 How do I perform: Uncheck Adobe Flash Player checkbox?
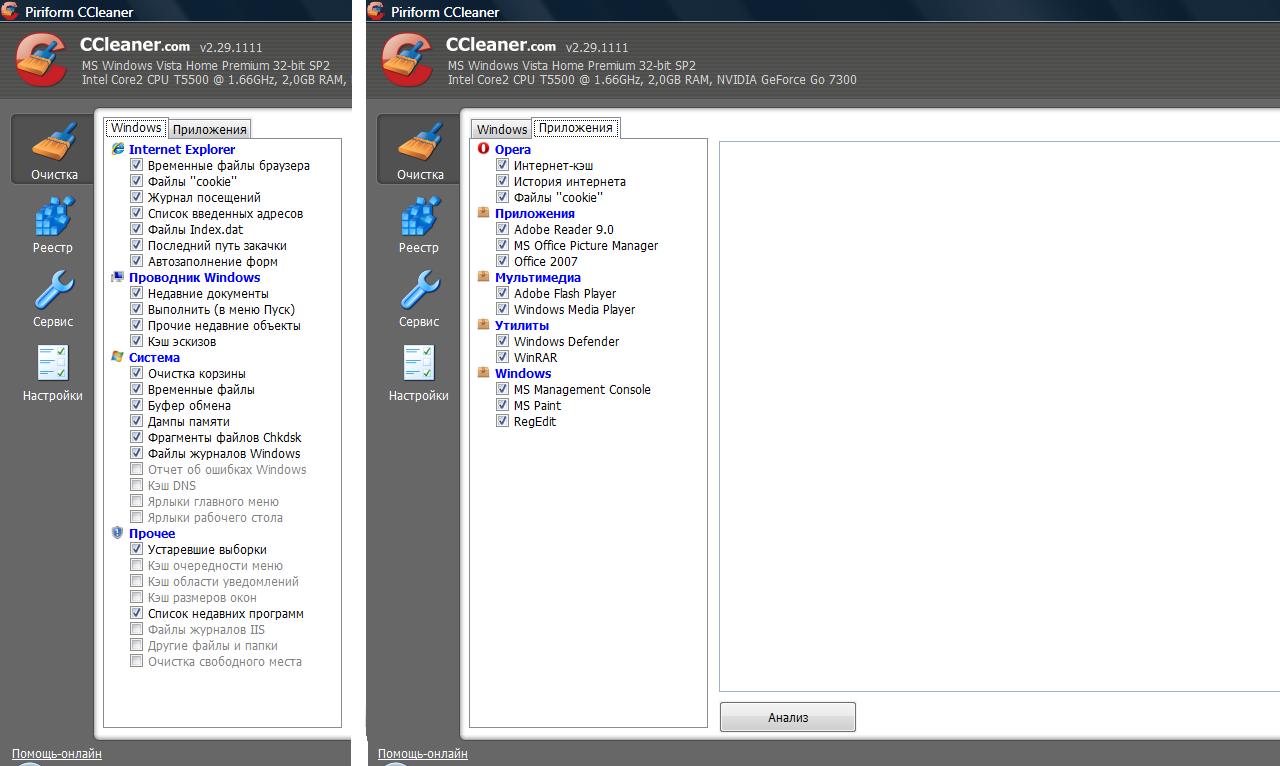pos(503,293)
